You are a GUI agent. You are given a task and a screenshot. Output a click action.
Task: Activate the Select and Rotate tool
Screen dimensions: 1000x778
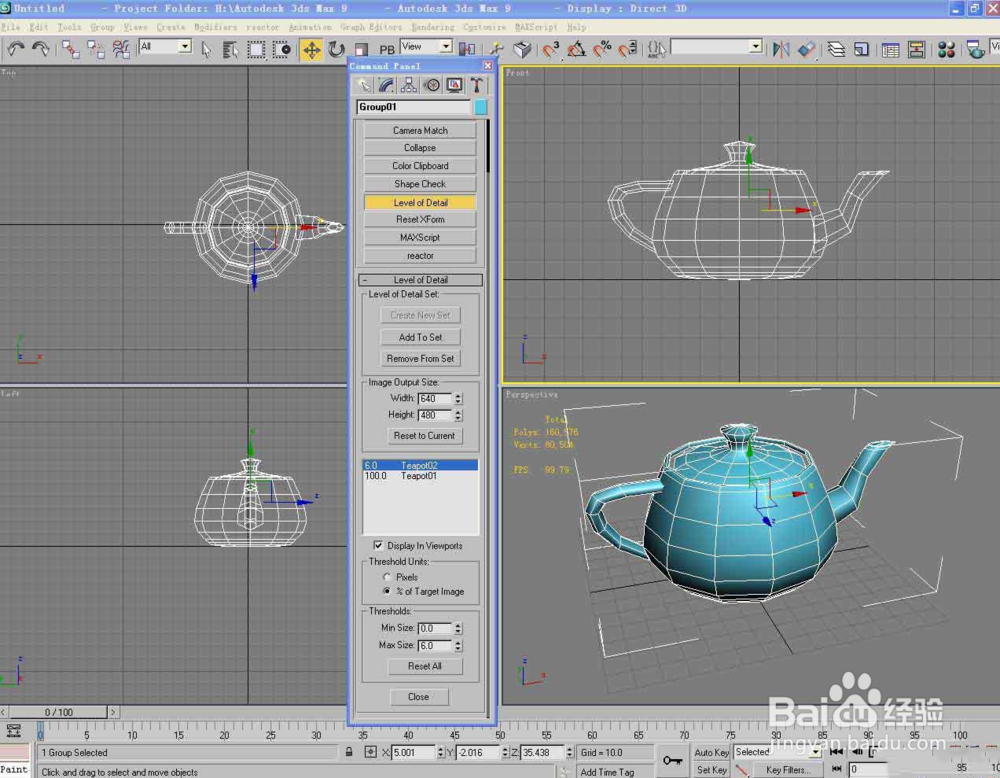click(x=336, y=49)
